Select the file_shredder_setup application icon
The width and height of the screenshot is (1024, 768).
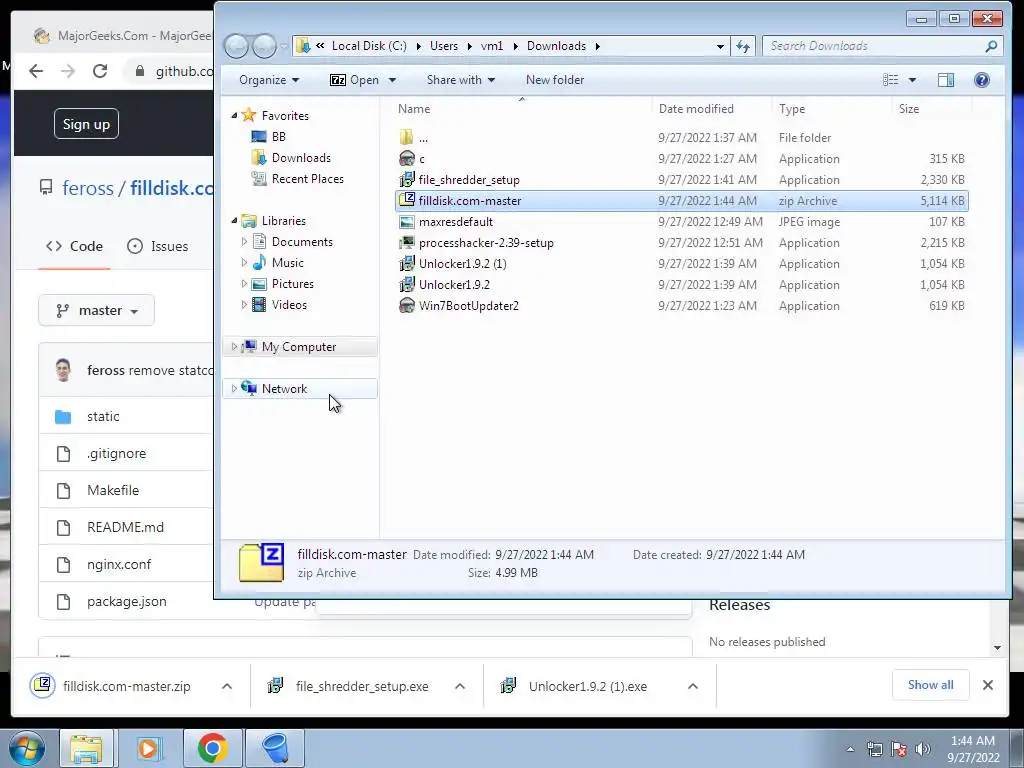tap(406, 179)
